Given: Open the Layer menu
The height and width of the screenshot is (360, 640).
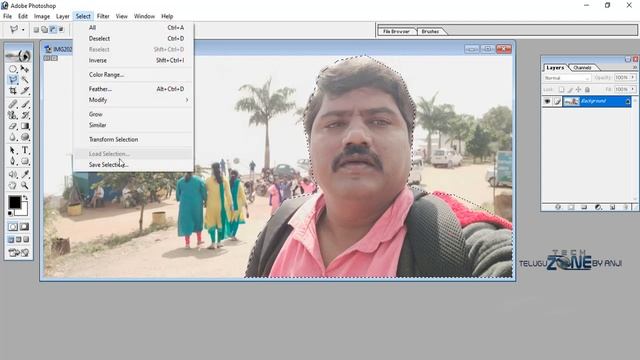Looking at the screenshot, I should point(62,16).
